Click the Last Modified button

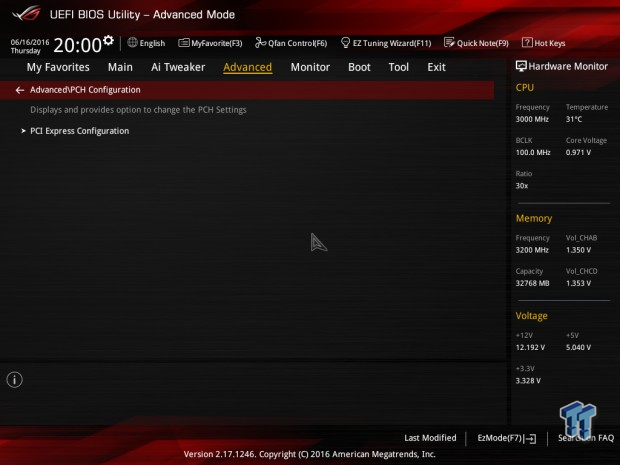pos(430,438)
